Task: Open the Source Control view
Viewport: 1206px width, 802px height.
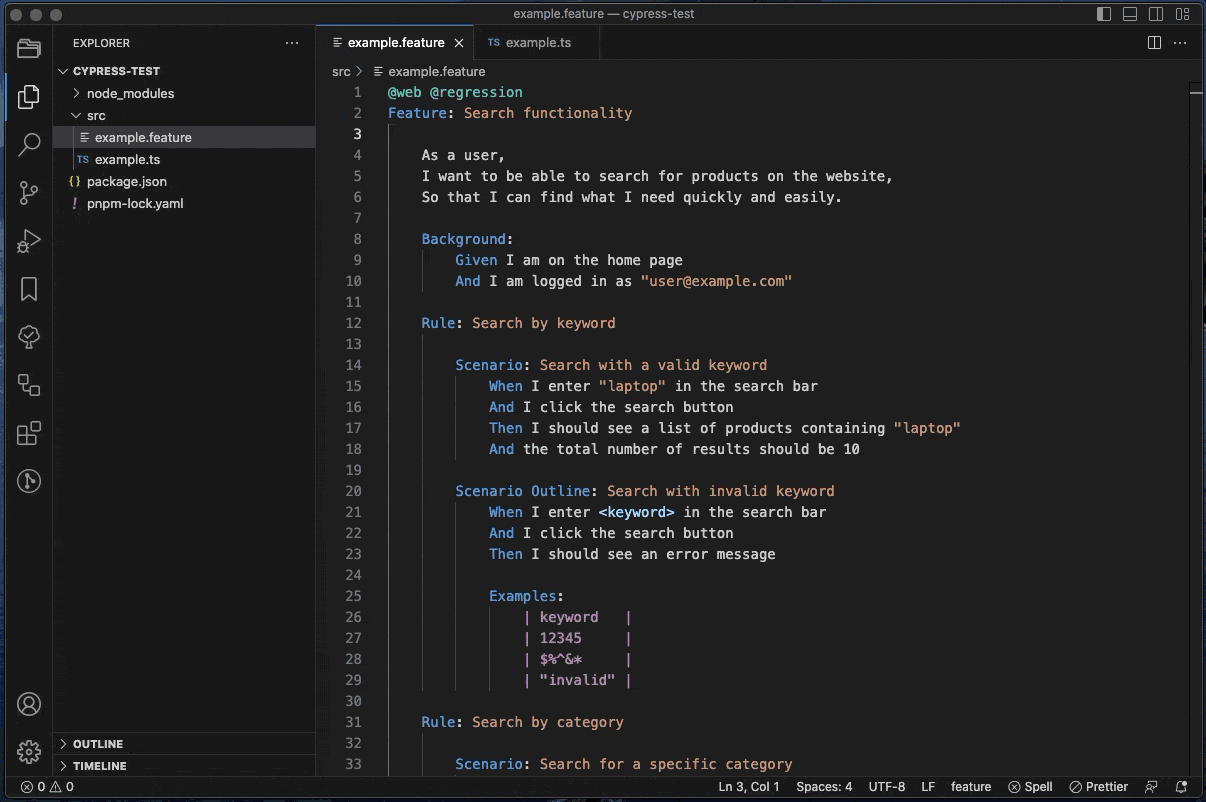Action: point(29,192)
